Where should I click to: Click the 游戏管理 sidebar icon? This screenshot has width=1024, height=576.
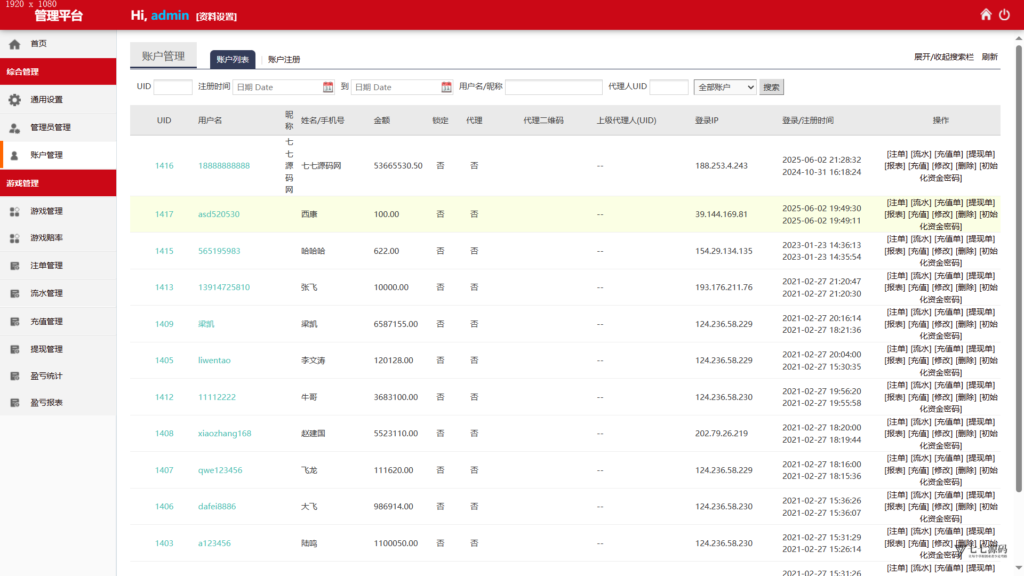[14, 211]
